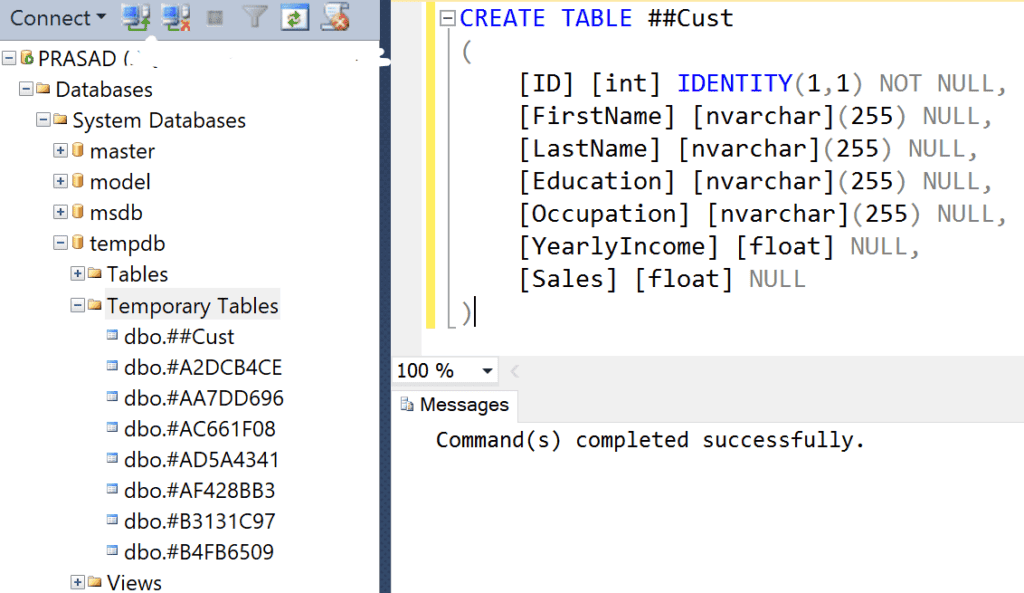Expand the master database node

tap(62, 151)
